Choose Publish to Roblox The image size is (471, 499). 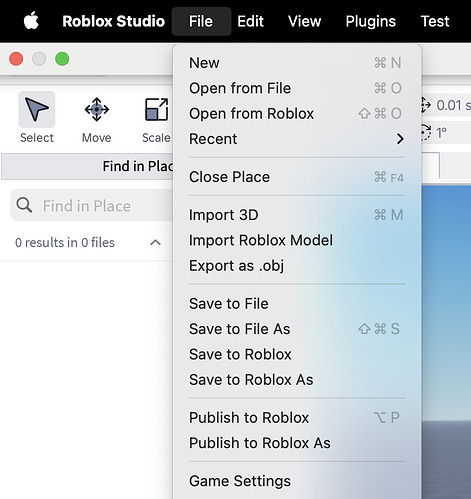tap(297, 418)
